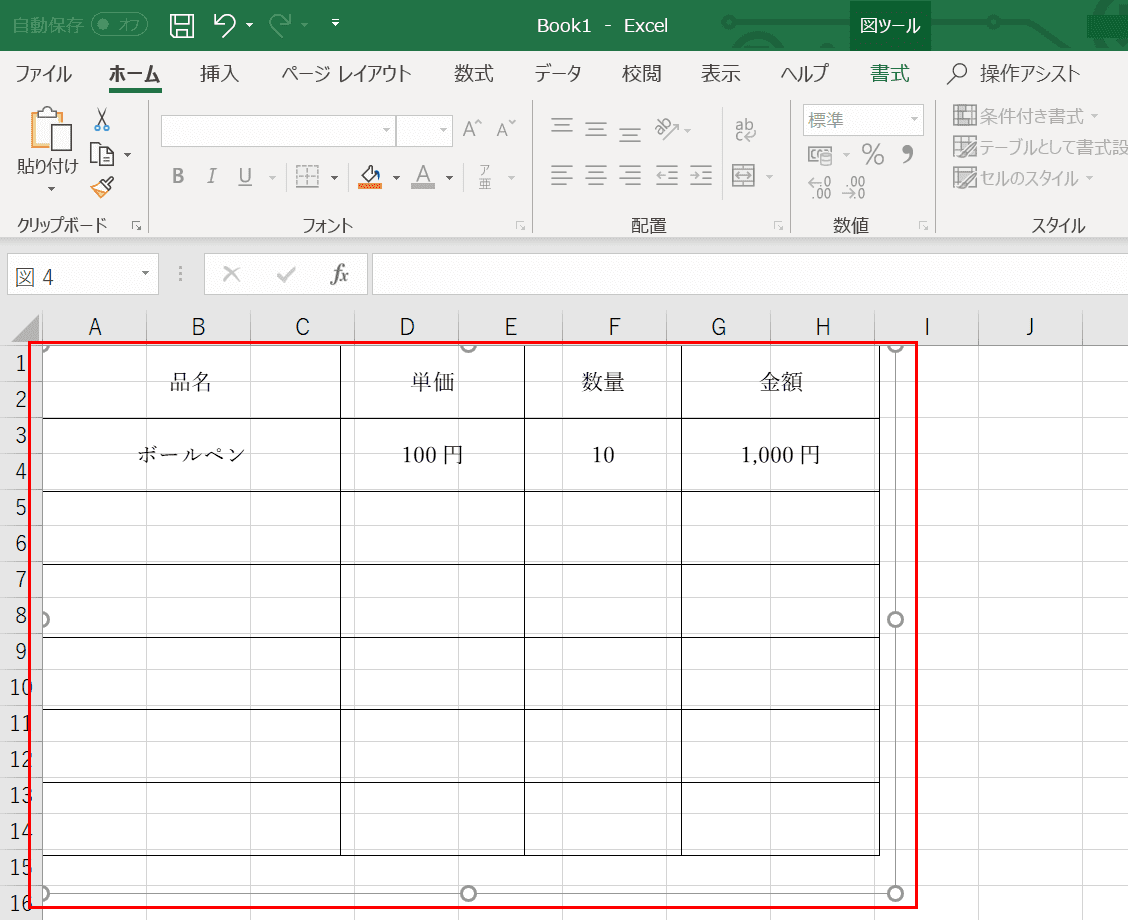Screen dimensions: 1128x920
Task: Open the フォント group dialog launcher
Action: click(x=520, y=226)
